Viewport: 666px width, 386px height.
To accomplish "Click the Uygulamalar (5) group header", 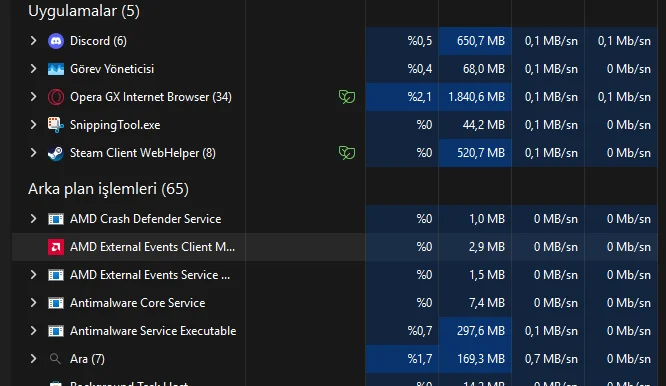I will (x=84, y=11).
